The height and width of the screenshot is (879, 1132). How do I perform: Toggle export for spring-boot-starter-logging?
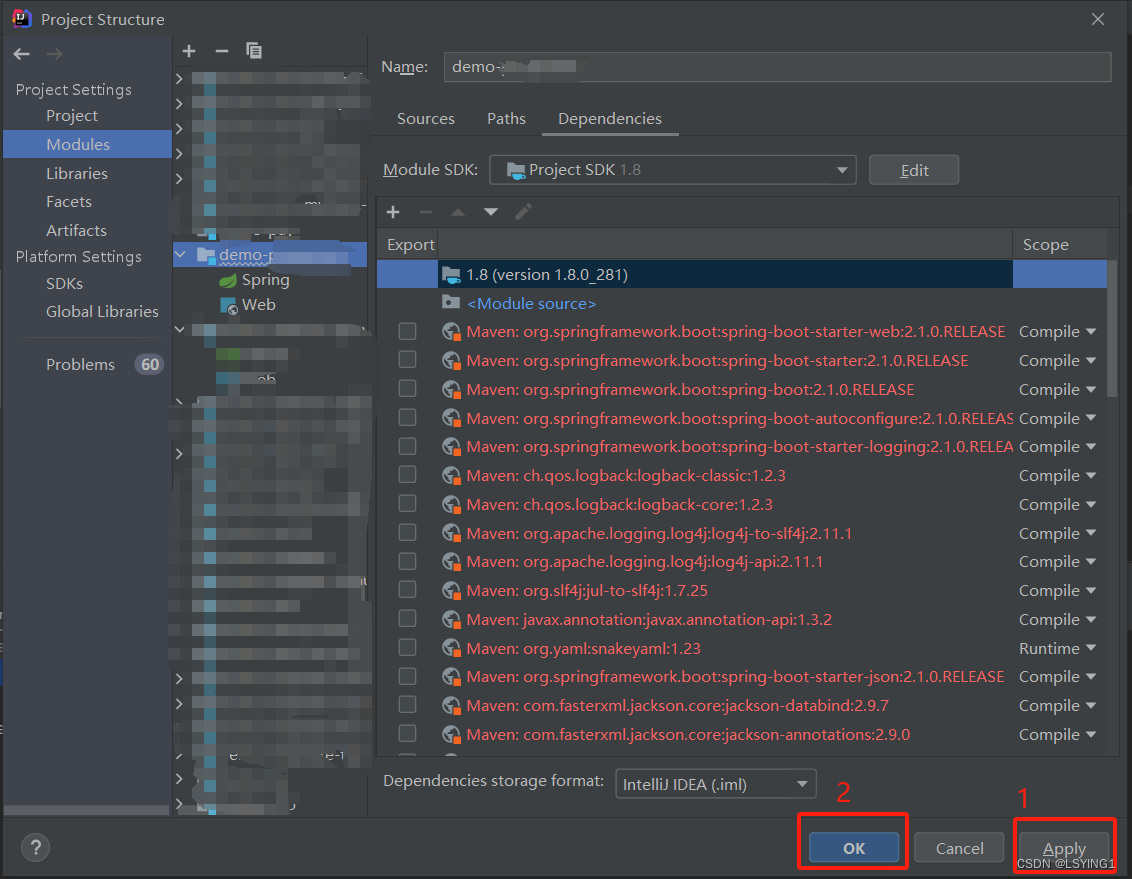407,446
